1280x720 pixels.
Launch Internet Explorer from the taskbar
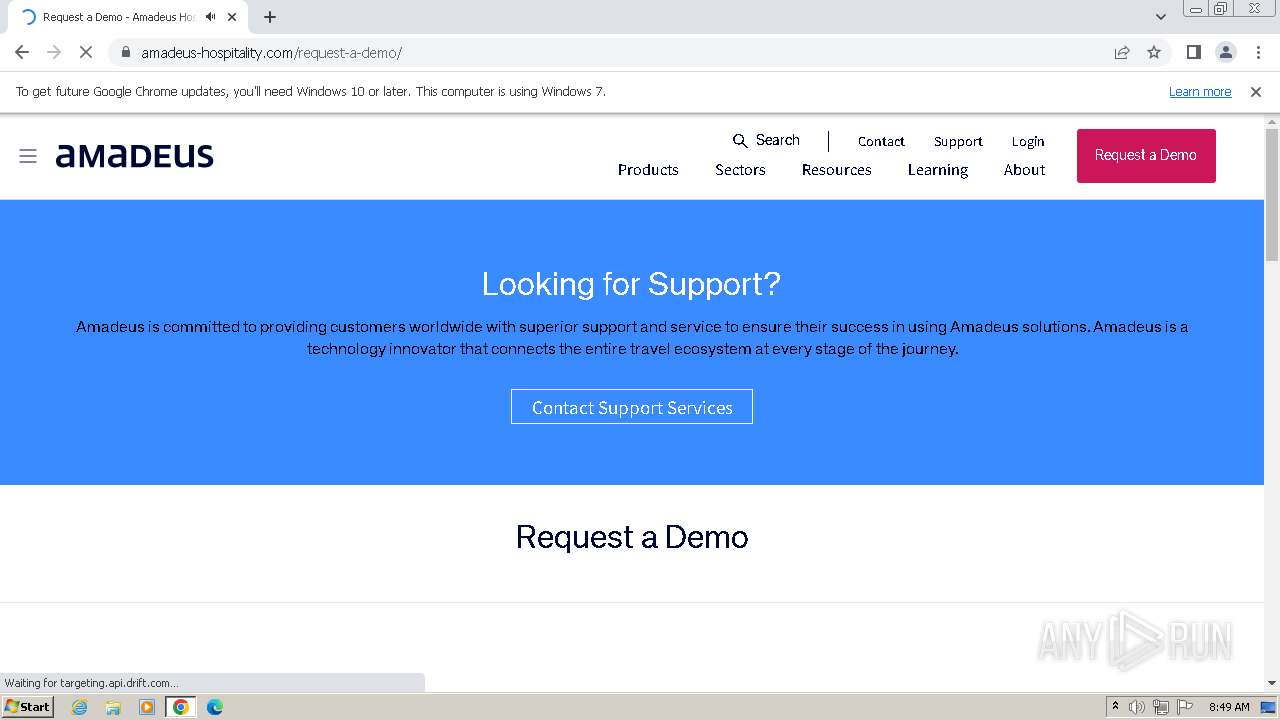coord(80,707)
